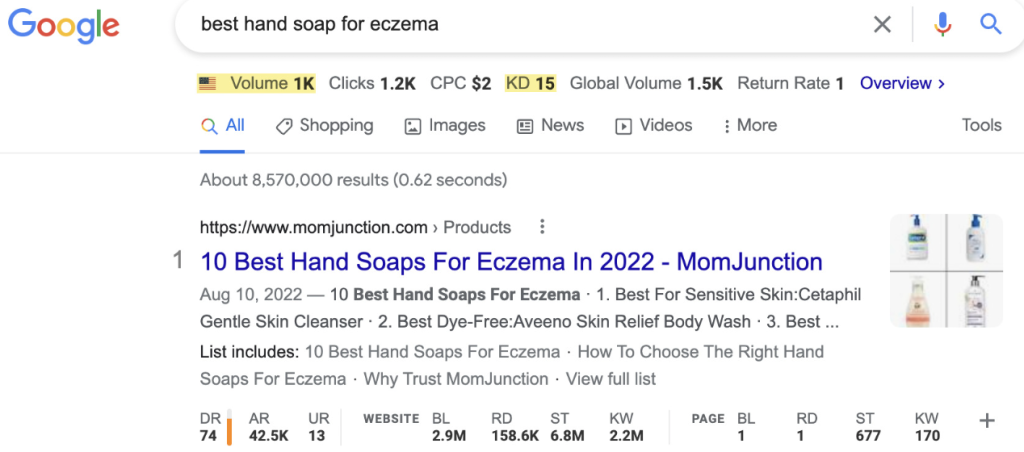Switch to the Shopping tab

[x=324, y=126]
